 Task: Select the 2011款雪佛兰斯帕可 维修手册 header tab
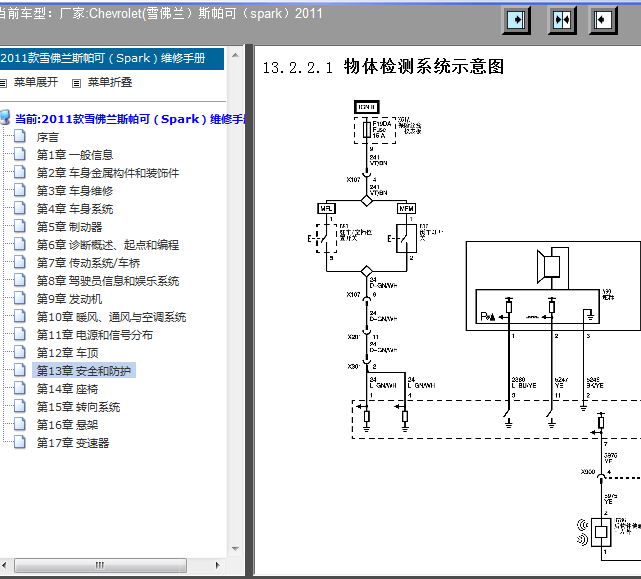(x=112, y=58)
